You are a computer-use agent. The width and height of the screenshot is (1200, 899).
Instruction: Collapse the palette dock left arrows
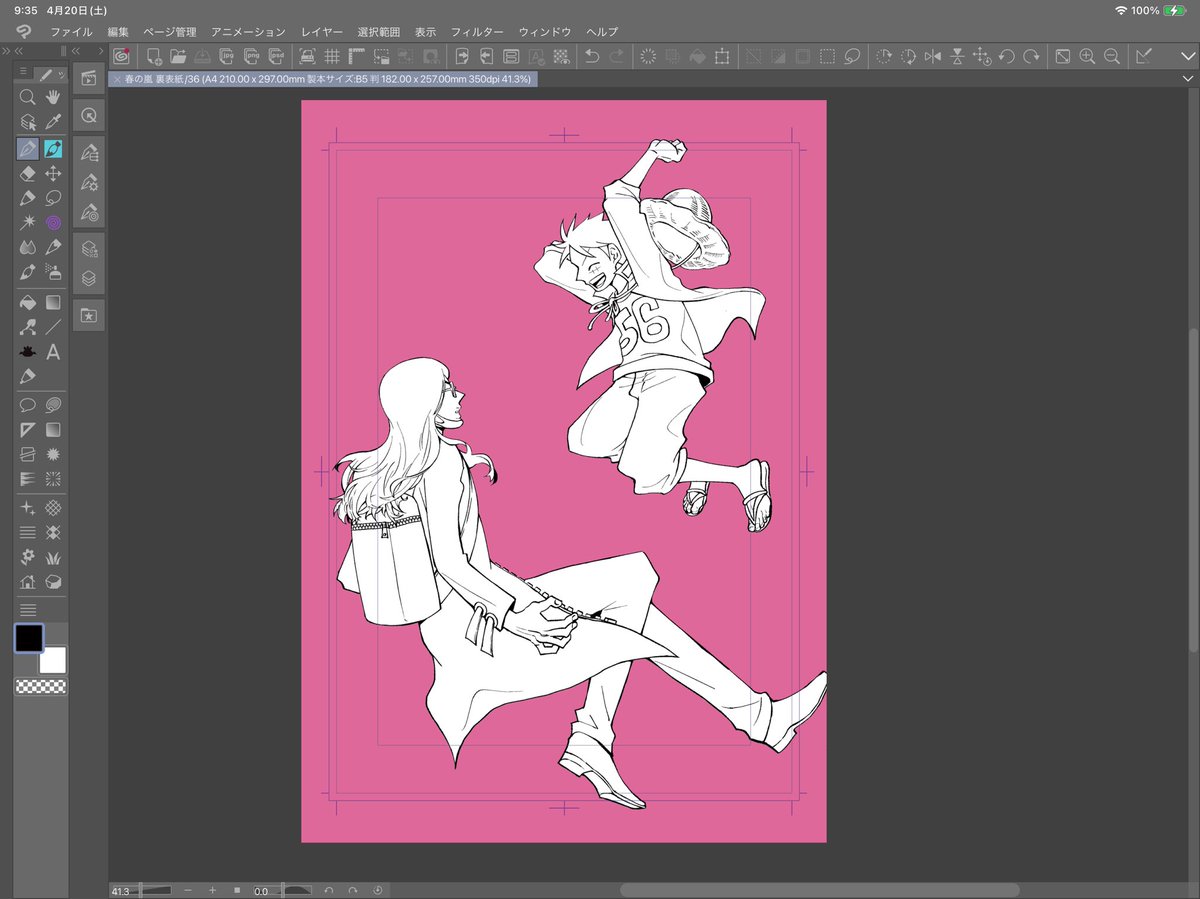pos(74,49)
